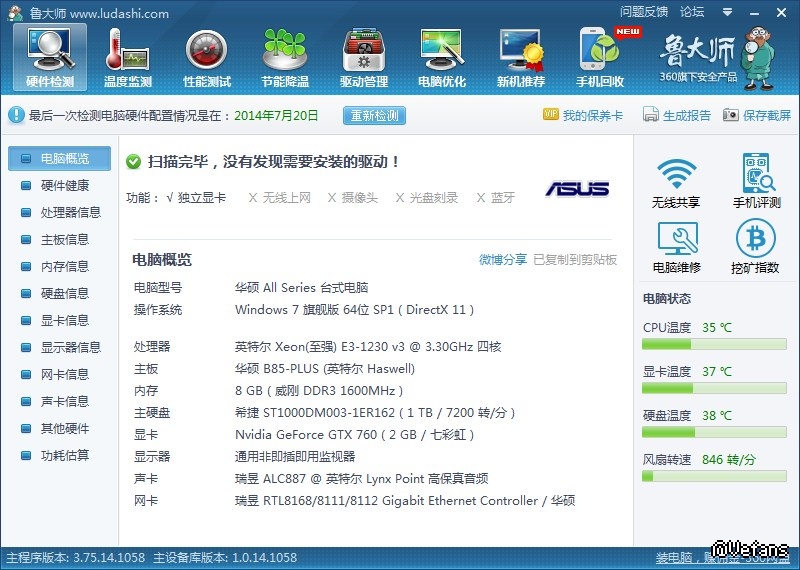Click the CPU温度 temperature bar
This screenshot has height=570, width=800.
715,344
